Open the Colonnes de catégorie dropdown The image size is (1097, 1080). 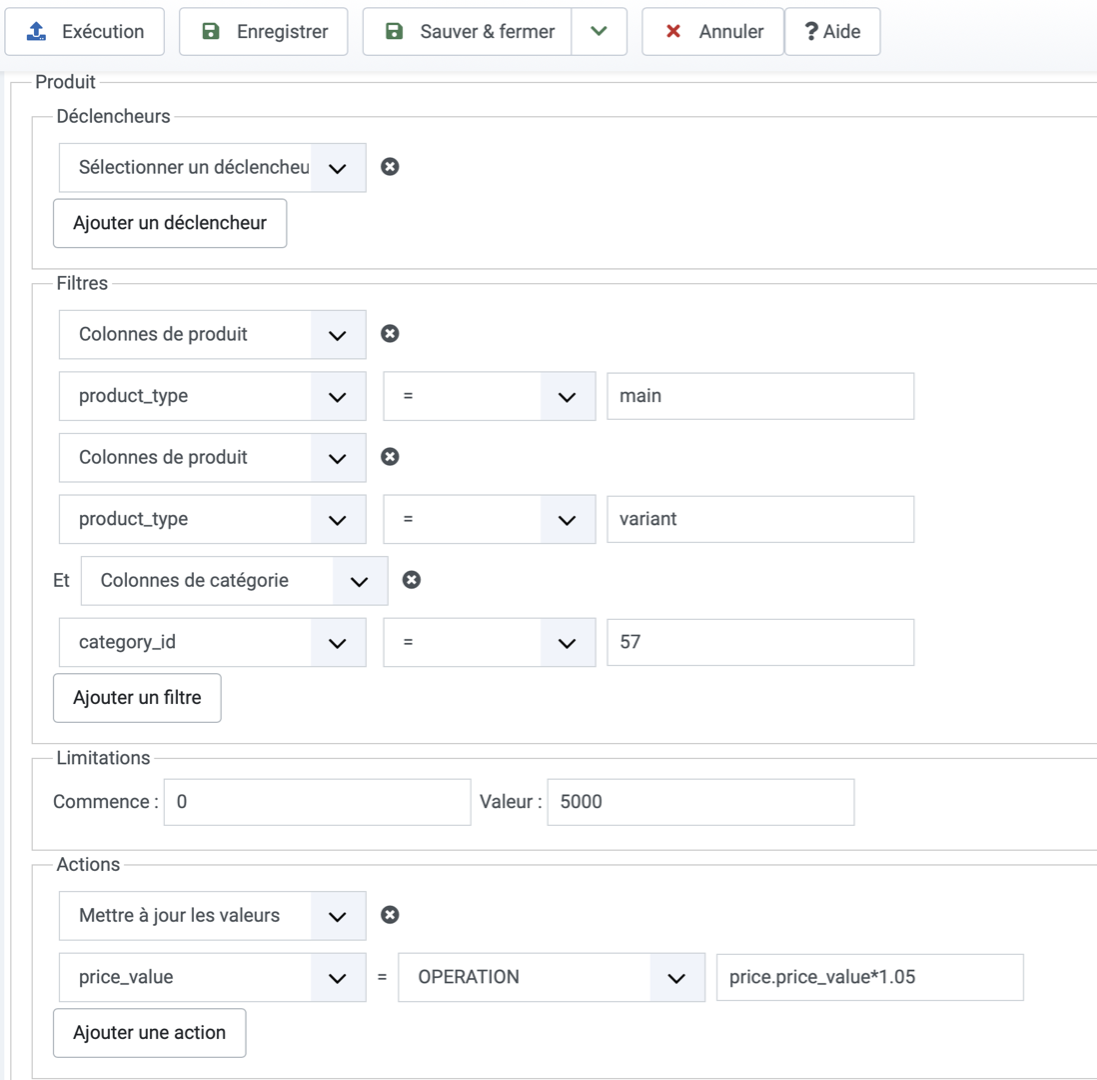[234, 581]
